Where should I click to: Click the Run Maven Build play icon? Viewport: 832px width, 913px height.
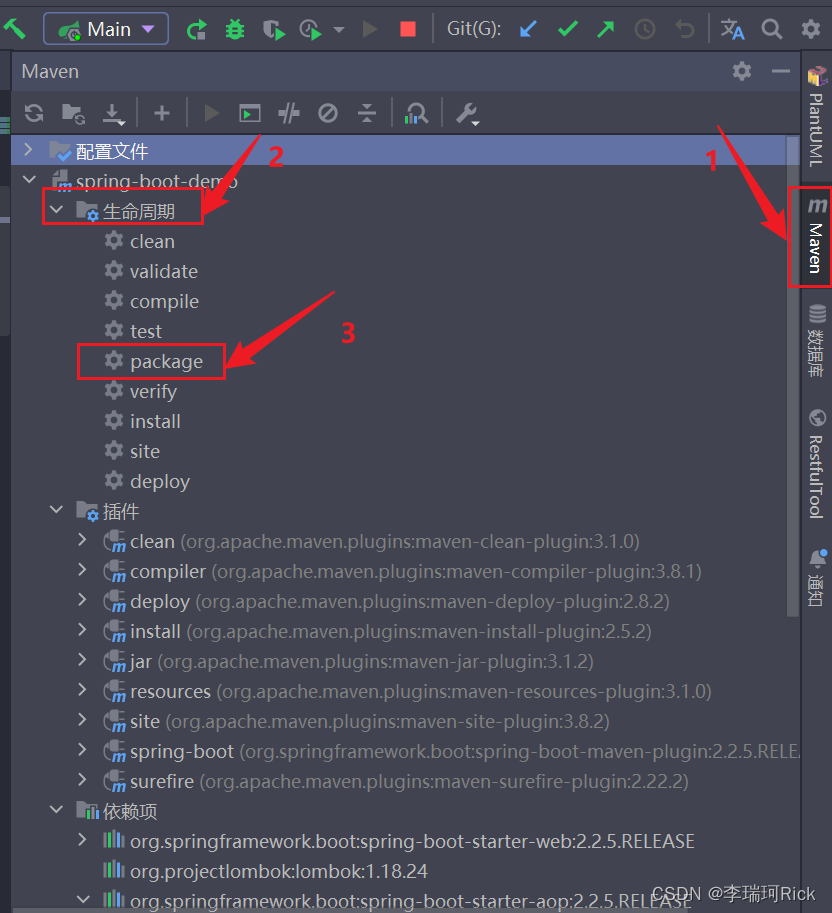click(x=211, y=113)
